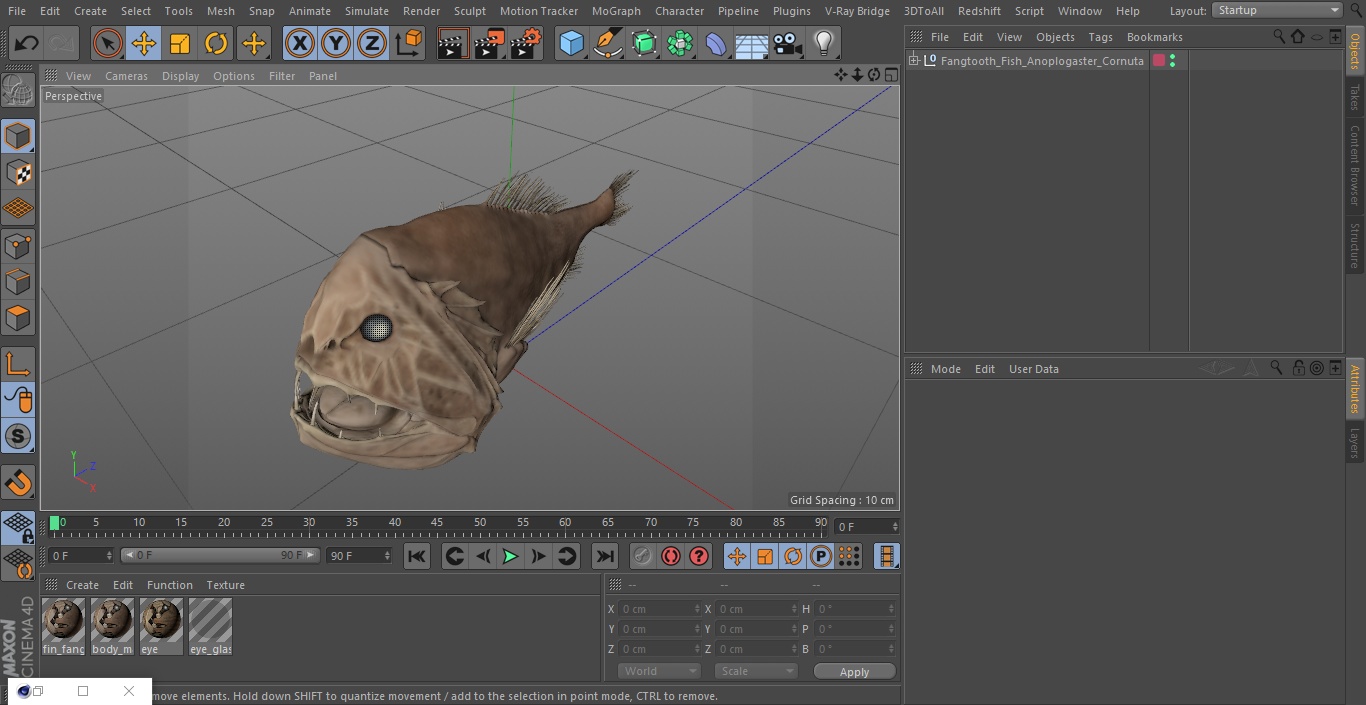Open Attributes manager Mode menu
This screenshot has height=705, width=1366.
pos(945,369)
